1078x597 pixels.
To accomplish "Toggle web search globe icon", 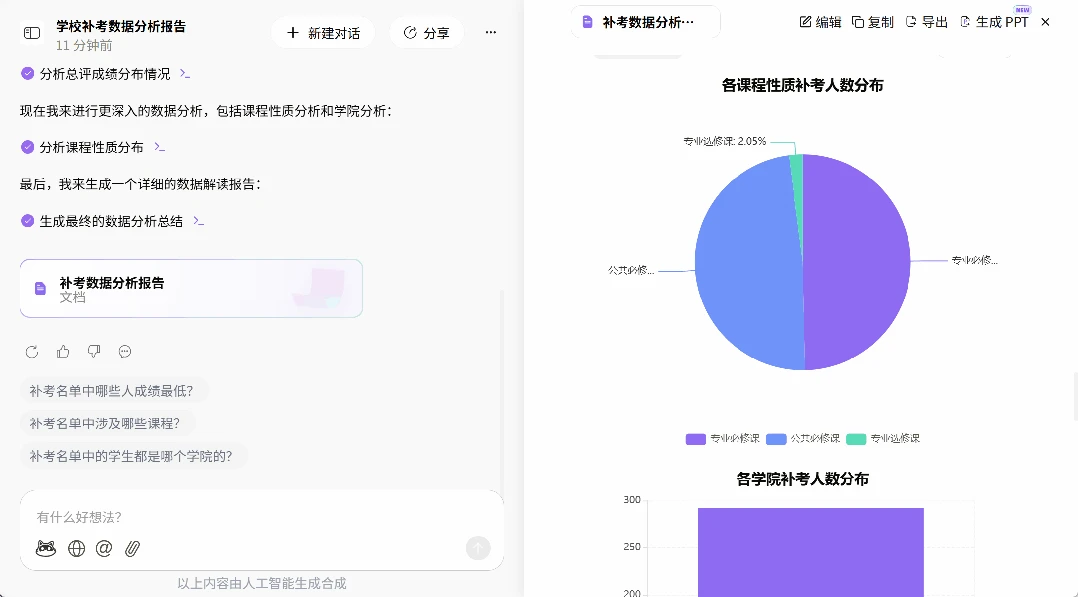I will (76, 548).
